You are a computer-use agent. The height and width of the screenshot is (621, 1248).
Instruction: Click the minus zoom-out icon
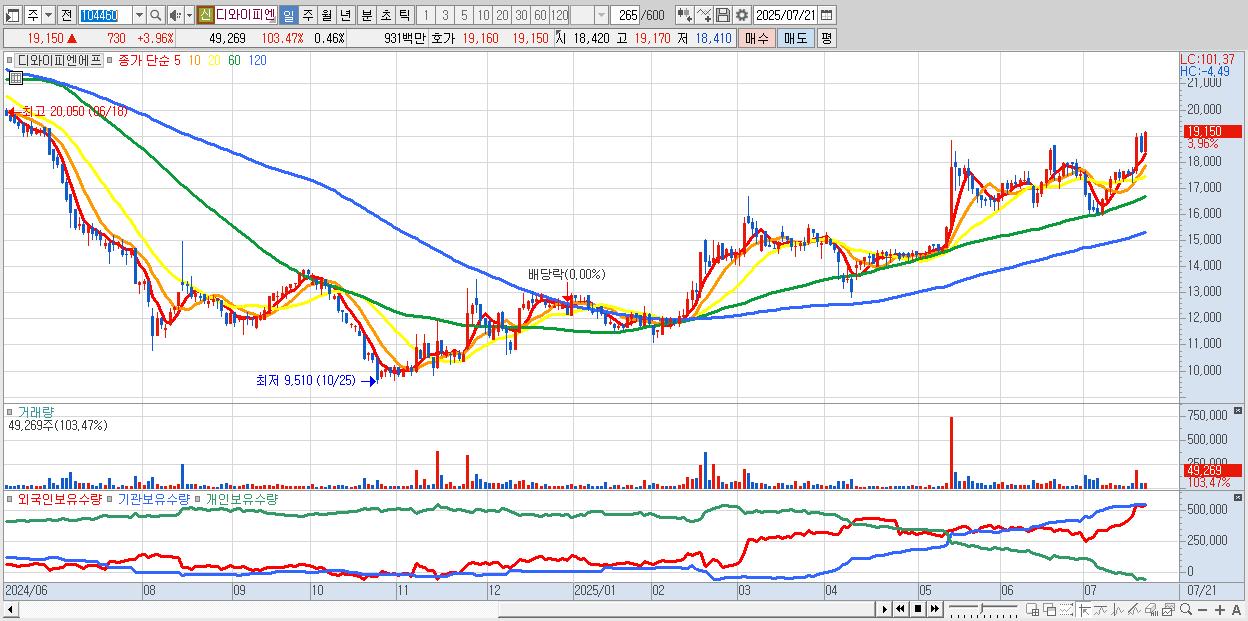[x=1203, y=609]
